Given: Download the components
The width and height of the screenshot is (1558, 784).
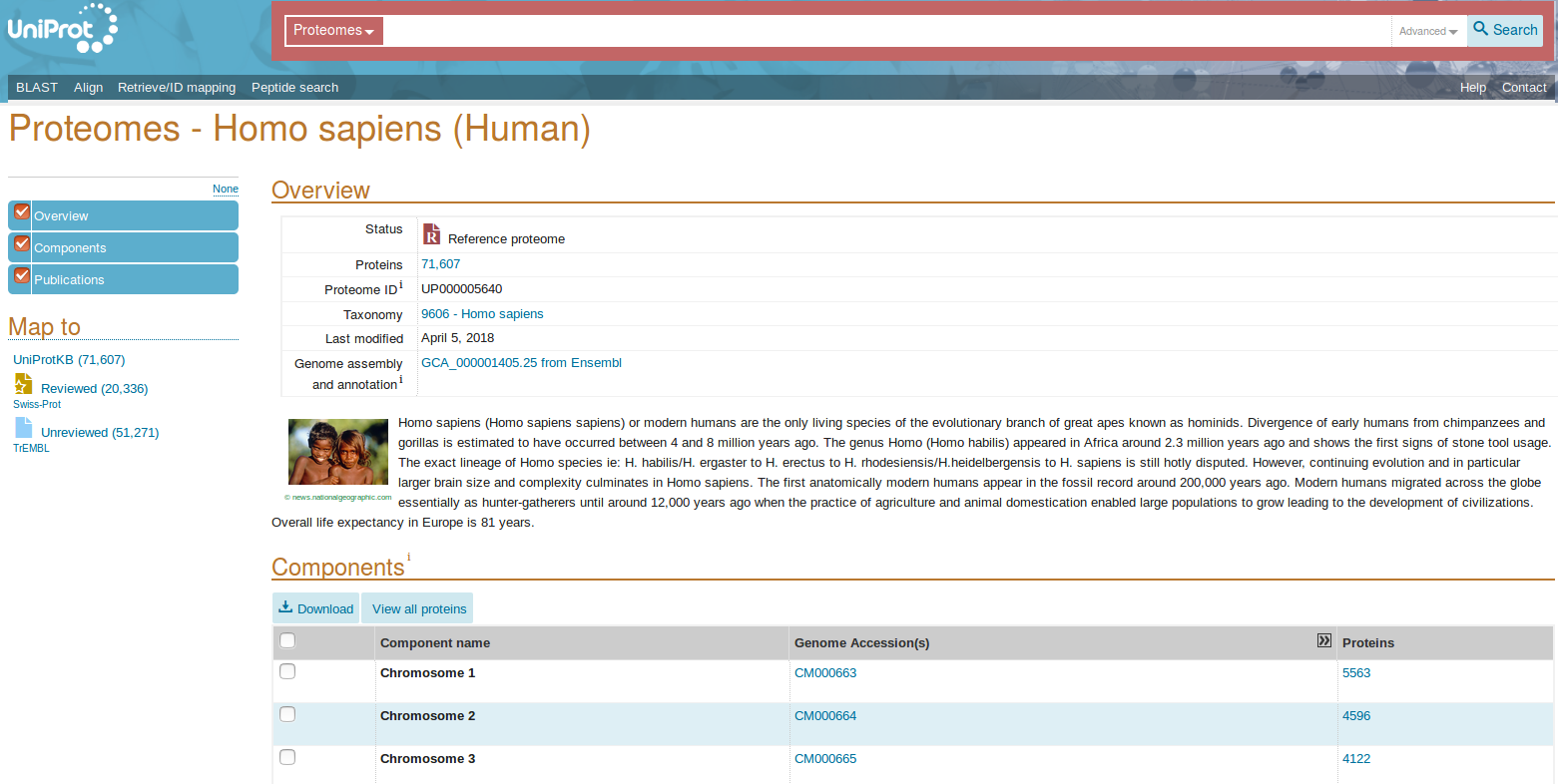Looking at the screenshot, I should point(316,608).
